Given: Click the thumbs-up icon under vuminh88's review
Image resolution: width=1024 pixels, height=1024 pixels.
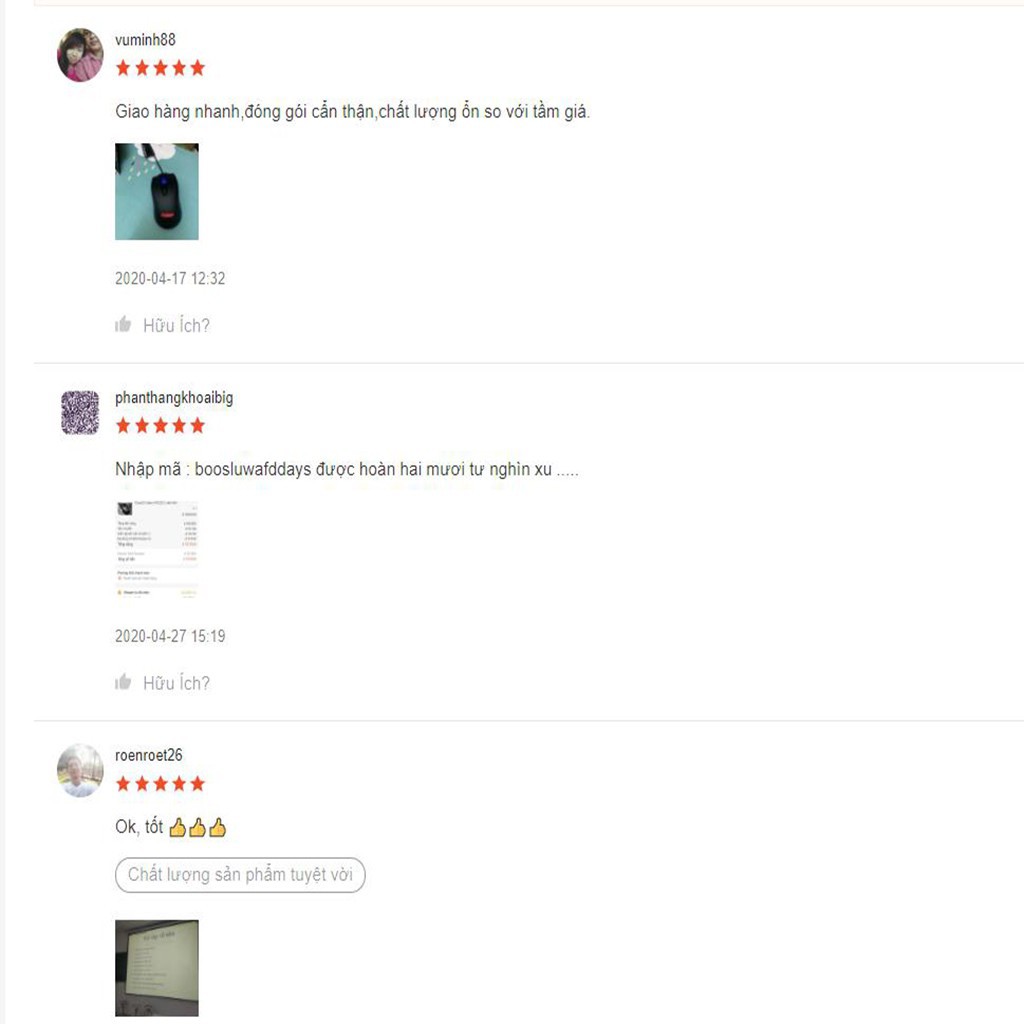Looking at the screenshot, I should tap(123, 324).
